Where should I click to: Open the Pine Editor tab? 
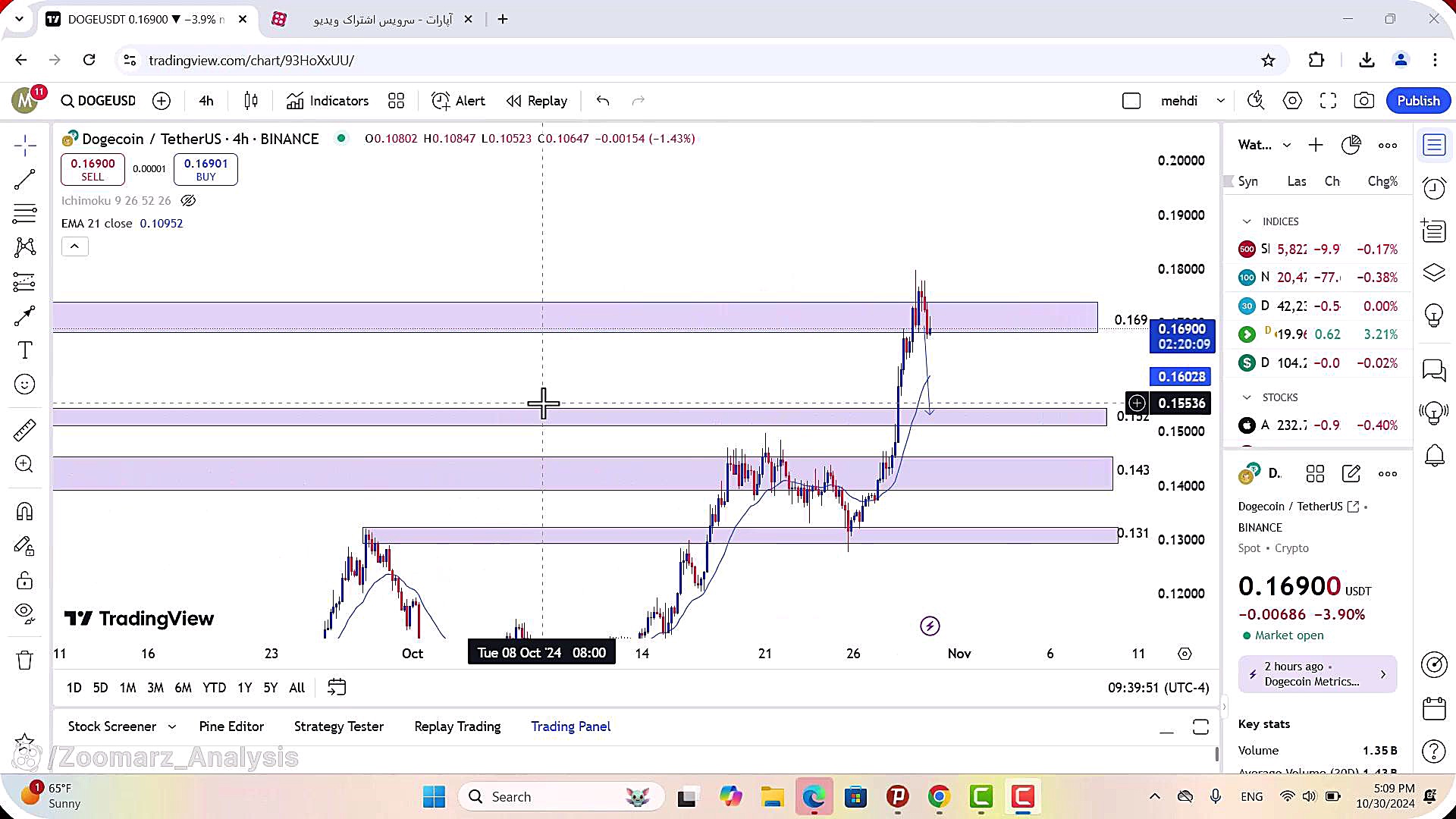pos(231,726)
